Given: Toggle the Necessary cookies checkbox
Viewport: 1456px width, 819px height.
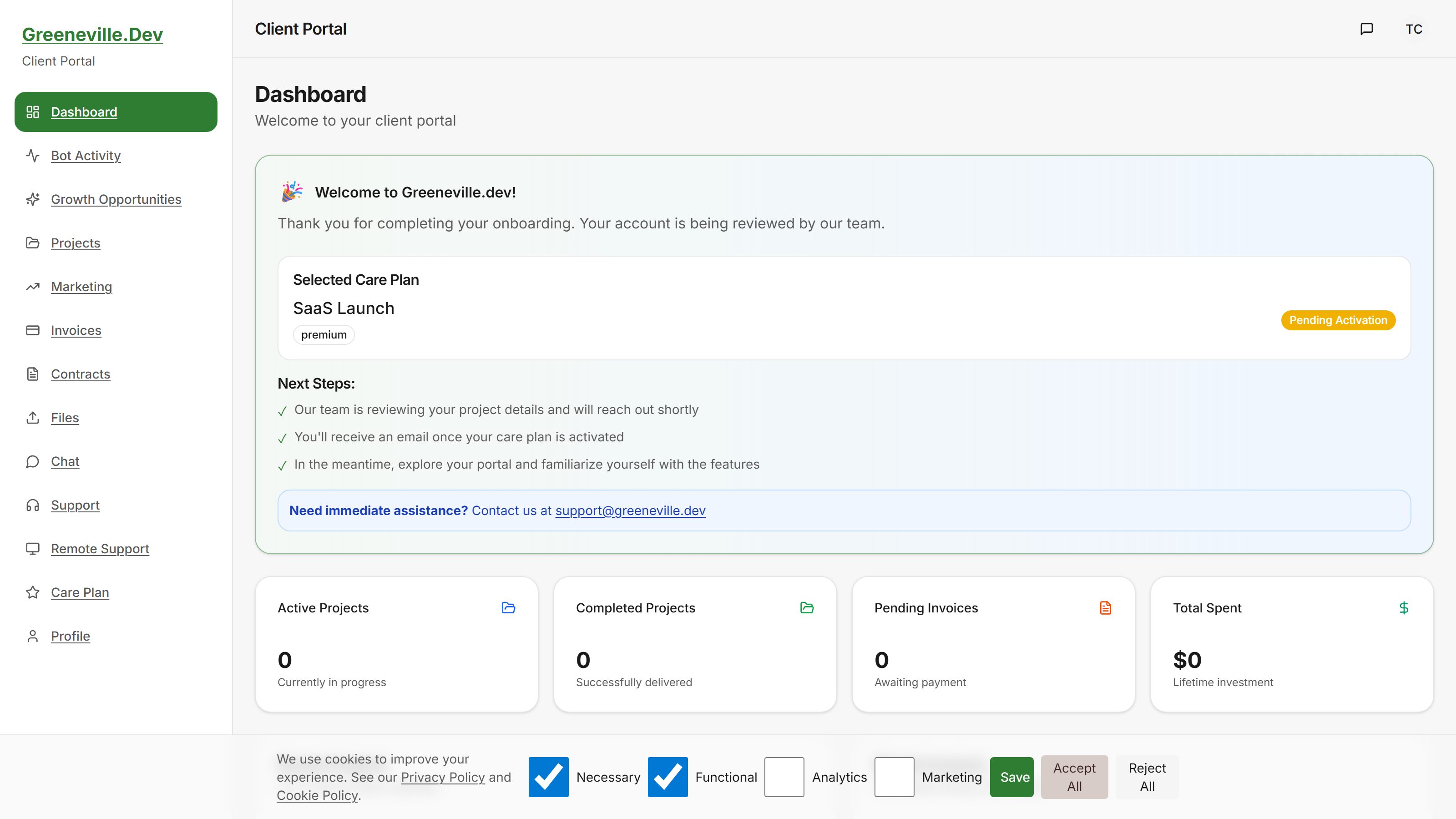Looking at the screenshot, I should coord(548,777).
